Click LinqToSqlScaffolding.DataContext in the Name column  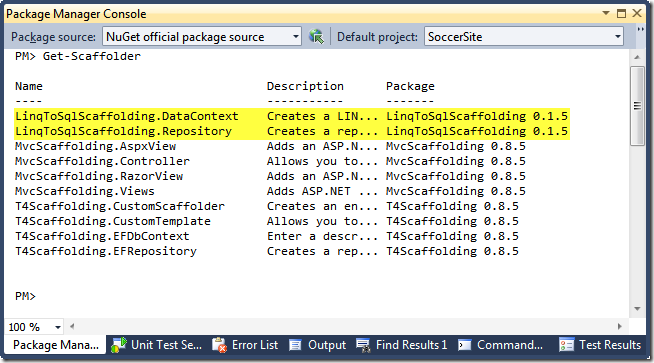127,116
